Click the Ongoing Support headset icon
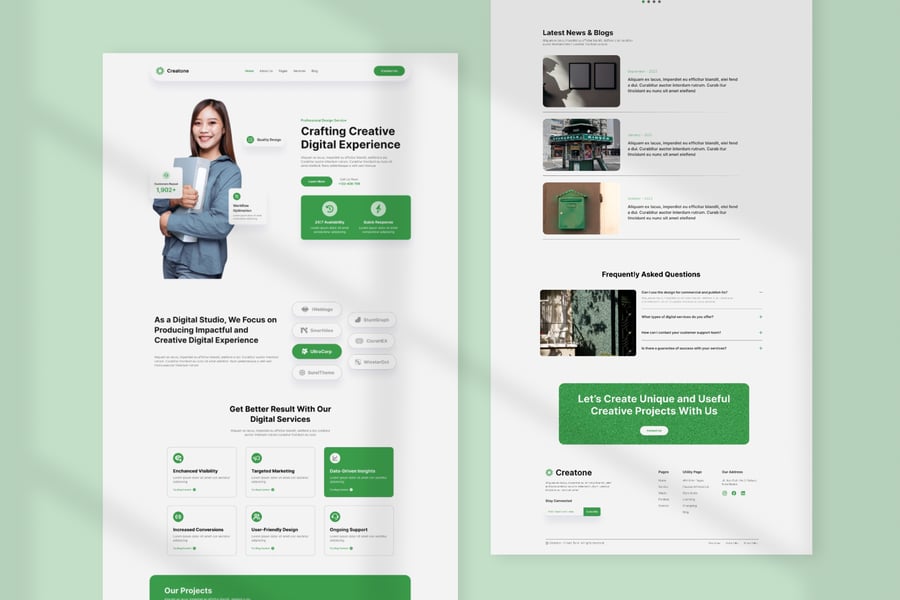The height and width of the screenshot is (600, 900). pyautogui.click(x=335, y=516)
